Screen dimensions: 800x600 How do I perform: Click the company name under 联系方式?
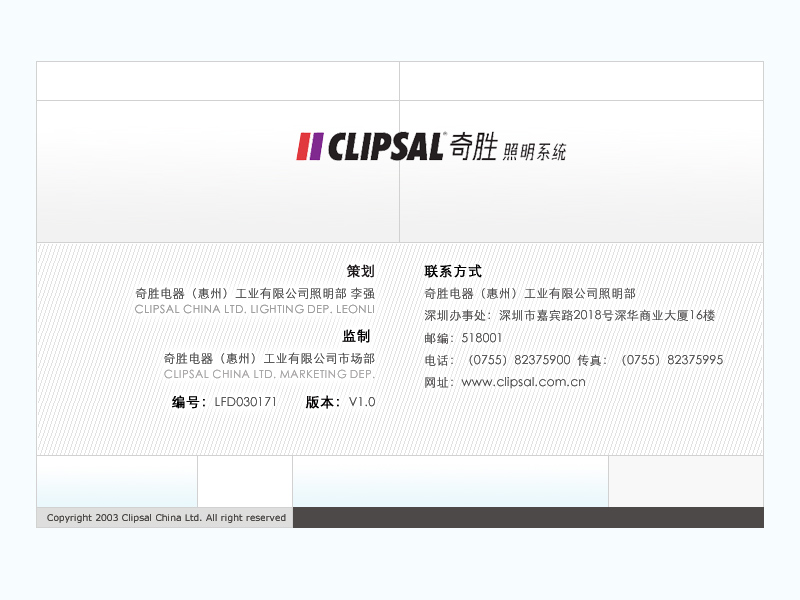tap(530, 294)
